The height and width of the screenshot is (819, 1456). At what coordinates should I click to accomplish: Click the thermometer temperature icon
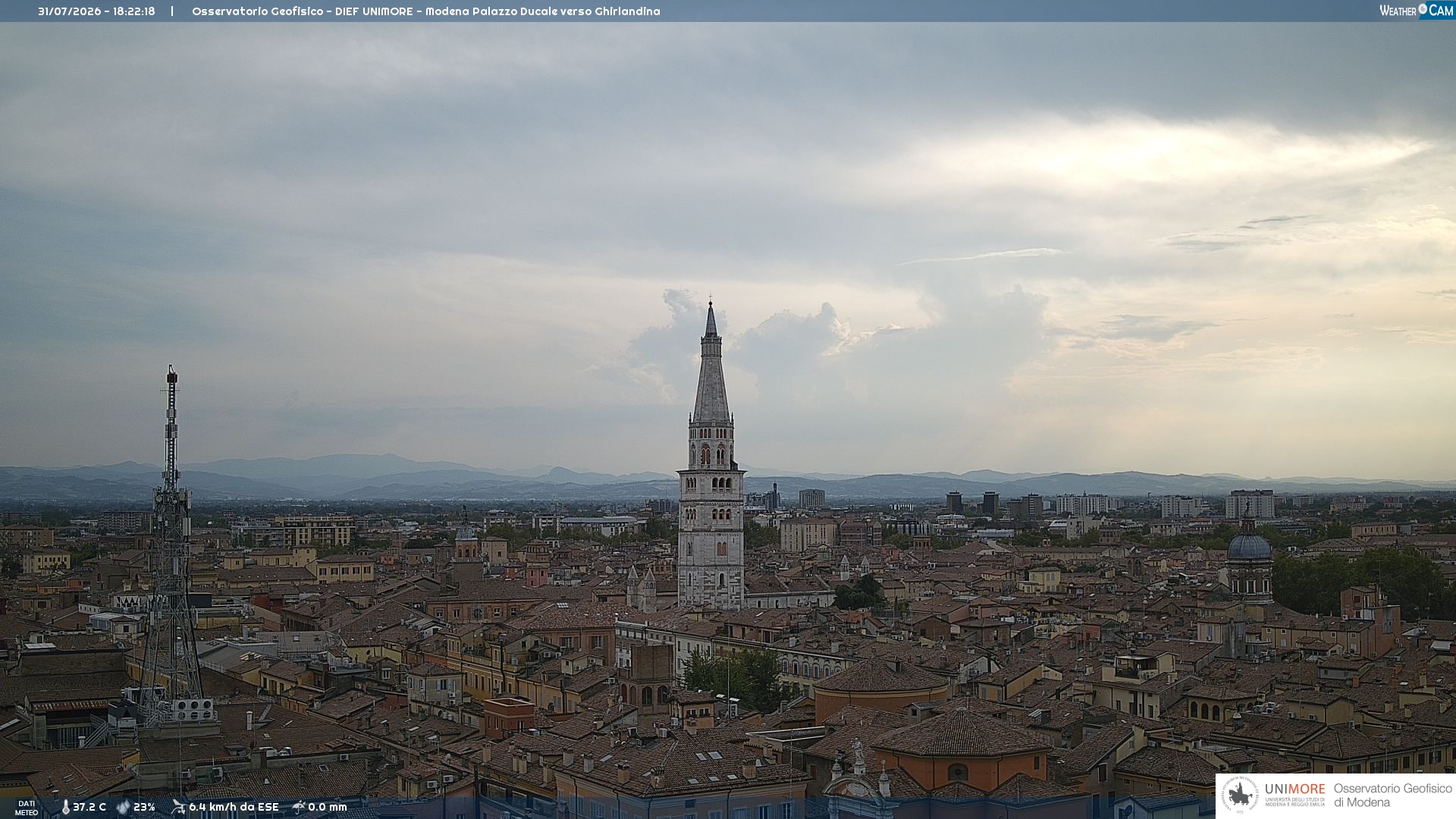coord(65,807)
